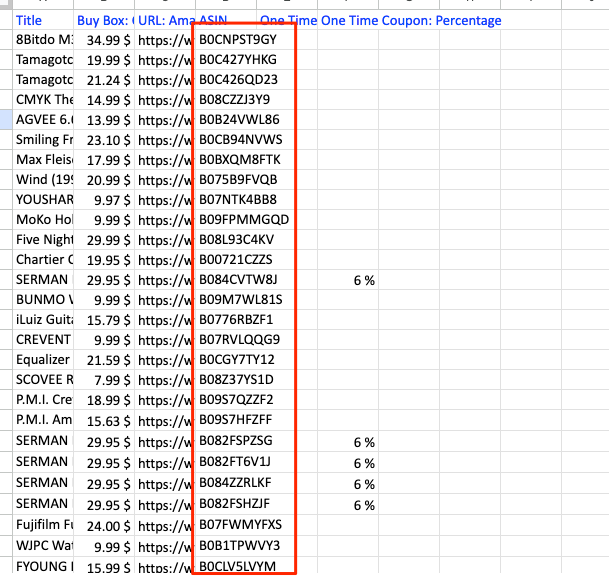Click ASIN cell B0BXQM8FTK
The image size is (609, 576).
pyautogui.click(x=226, y=160)
